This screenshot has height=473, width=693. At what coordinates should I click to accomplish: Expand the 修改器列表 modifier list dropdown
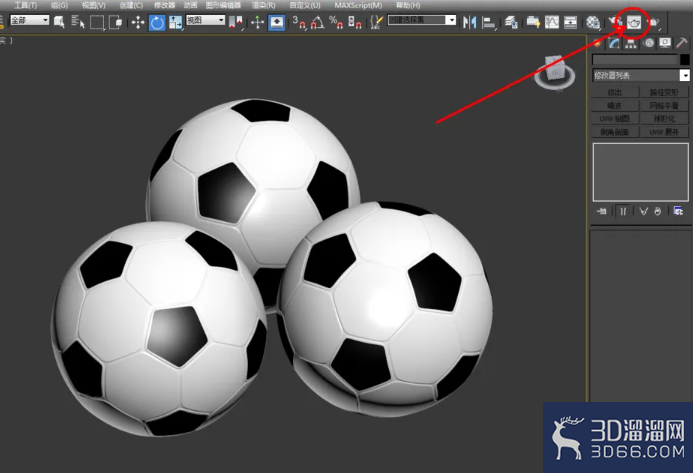640,76
